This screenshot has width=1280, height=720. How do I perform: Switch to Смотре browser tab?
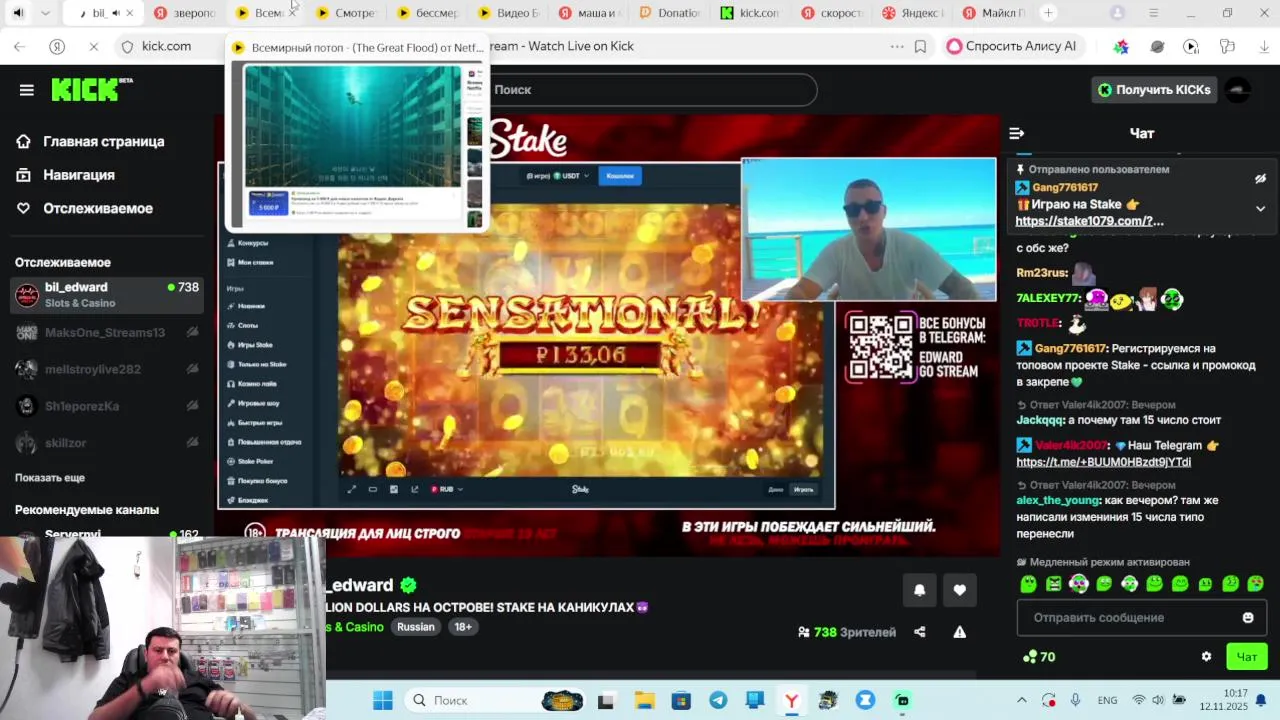(346, 13)
